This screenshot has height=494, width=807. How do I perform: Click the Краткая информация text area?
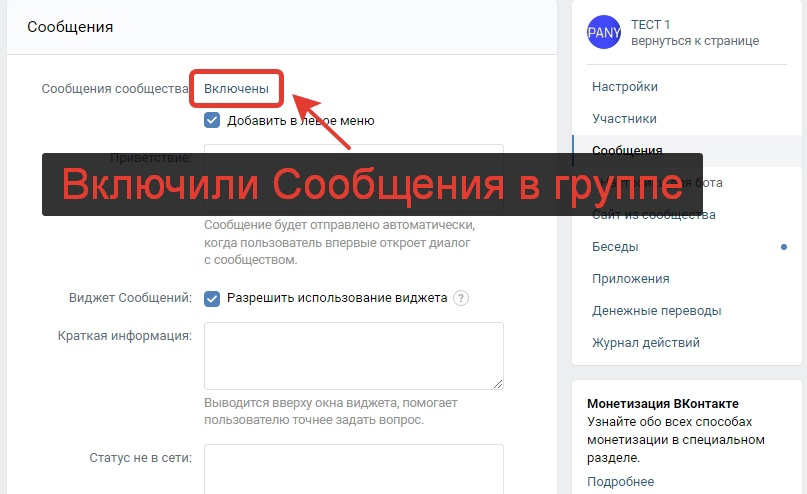pos(354,356)
